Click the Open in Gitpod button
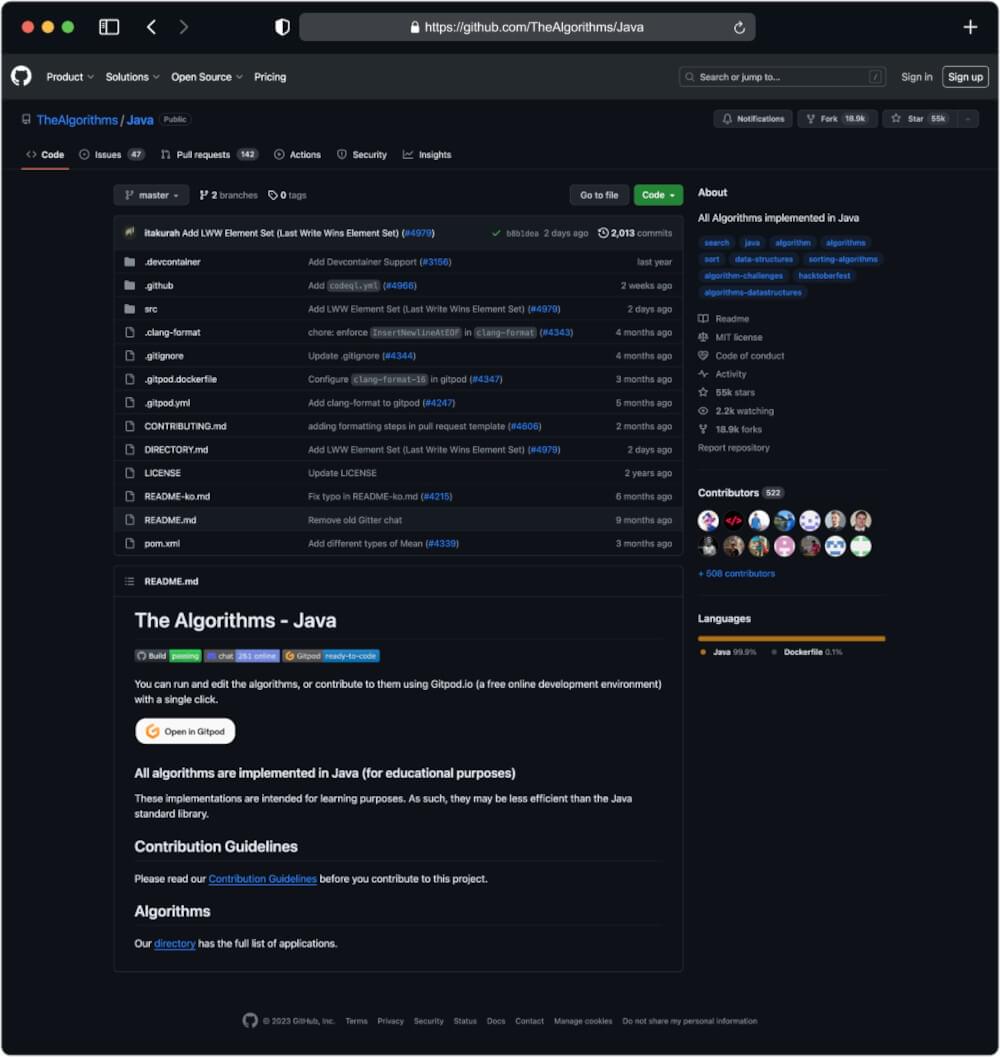 [x=185, y=731]
